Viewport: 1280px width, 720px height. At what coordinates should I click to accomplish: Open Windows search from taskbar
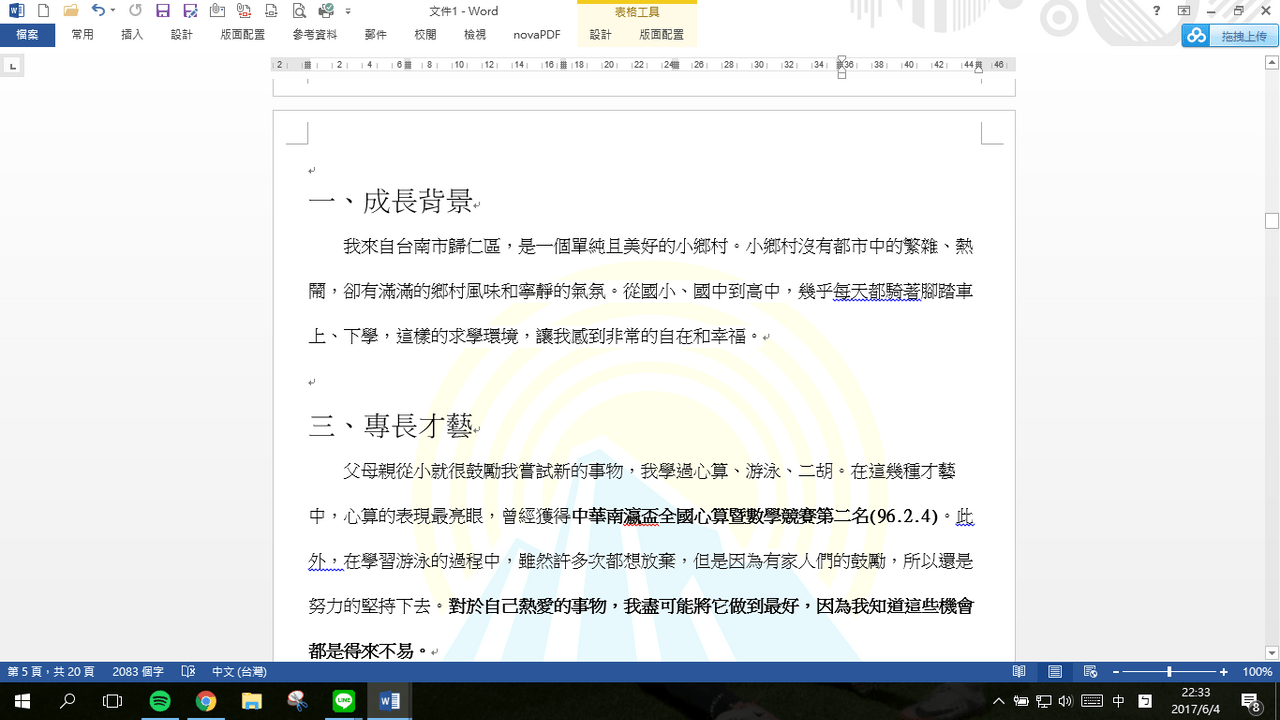coord(68,701)
